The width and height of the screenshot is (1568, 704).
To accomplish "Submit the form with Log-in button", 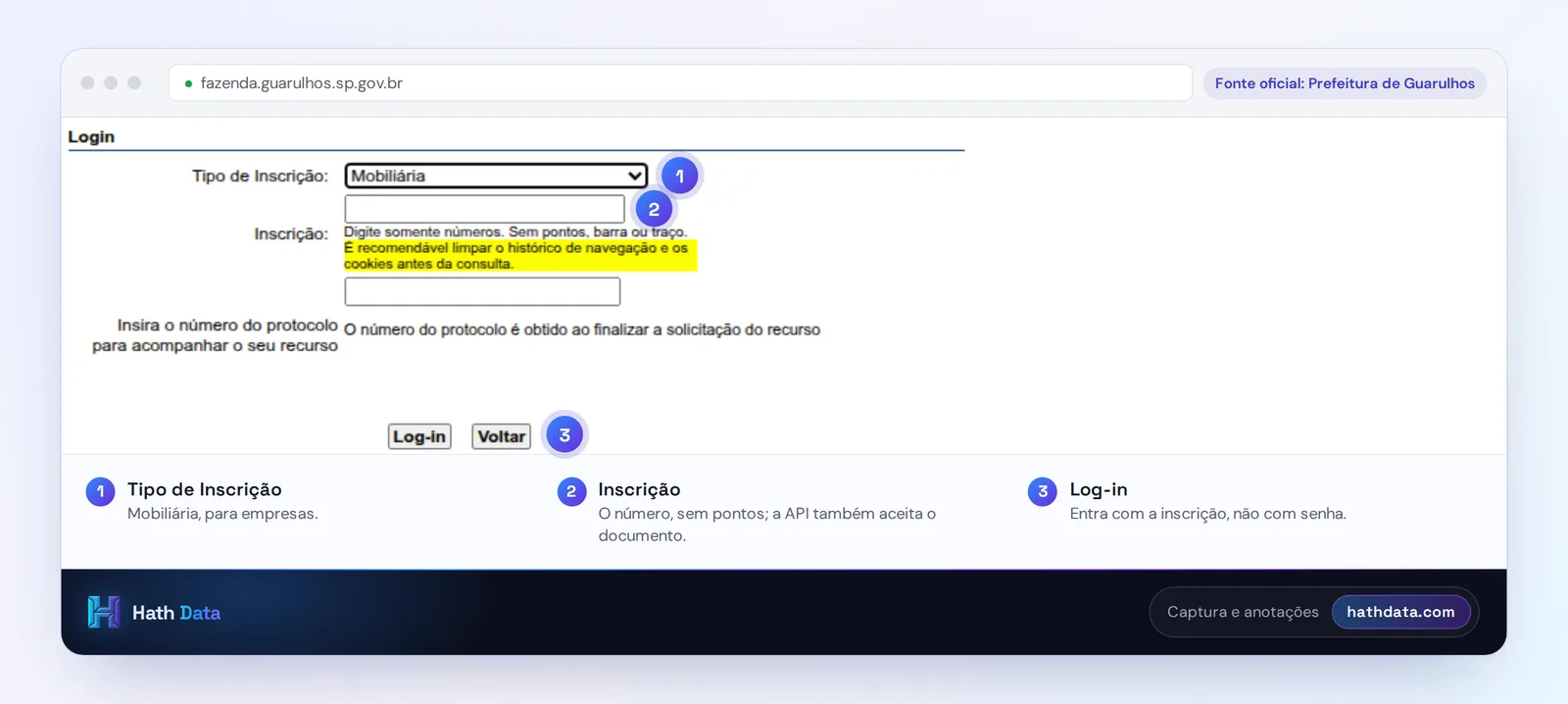I will click(x=419, y=436).
